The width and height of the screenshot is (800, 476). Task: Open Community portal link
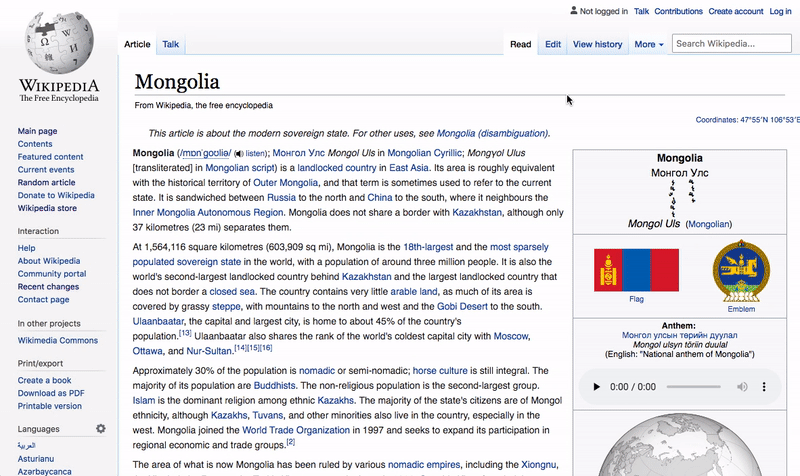52,273
